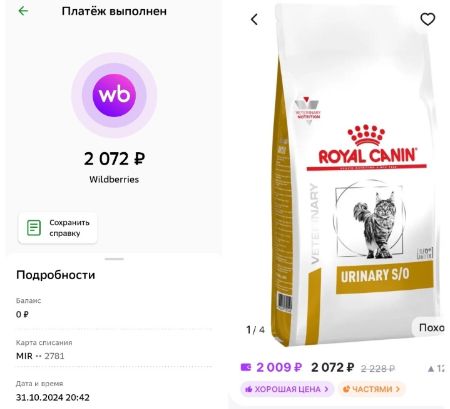This screenshot has height=409, width=450.
Task: Tap the purple Wildberries wb logo
Action: [114, 95]
